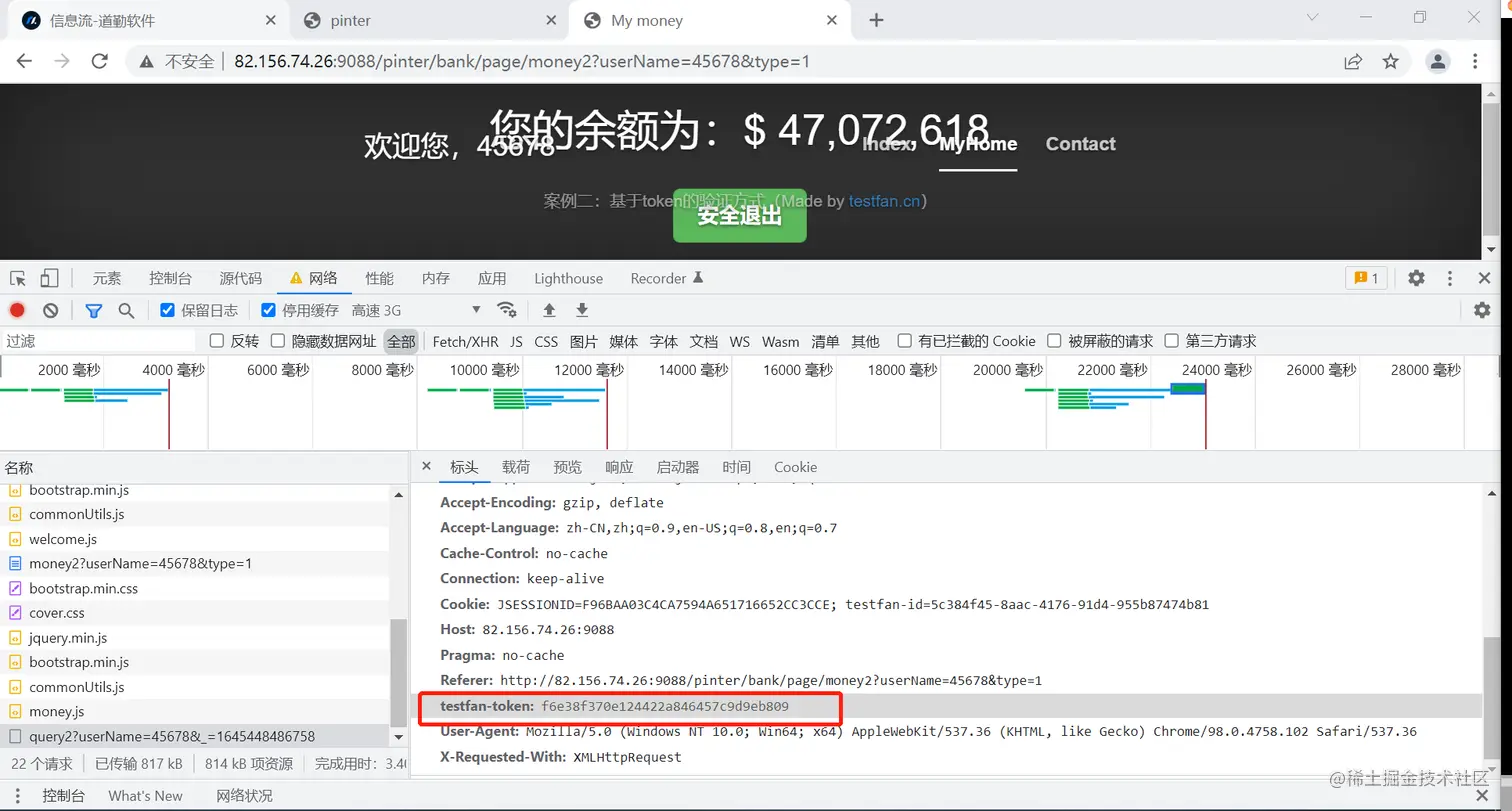The height and width of the screenshot is (811, 1512).
Task: Select the 载荷 request tab
Action: (x=516, y=467)
